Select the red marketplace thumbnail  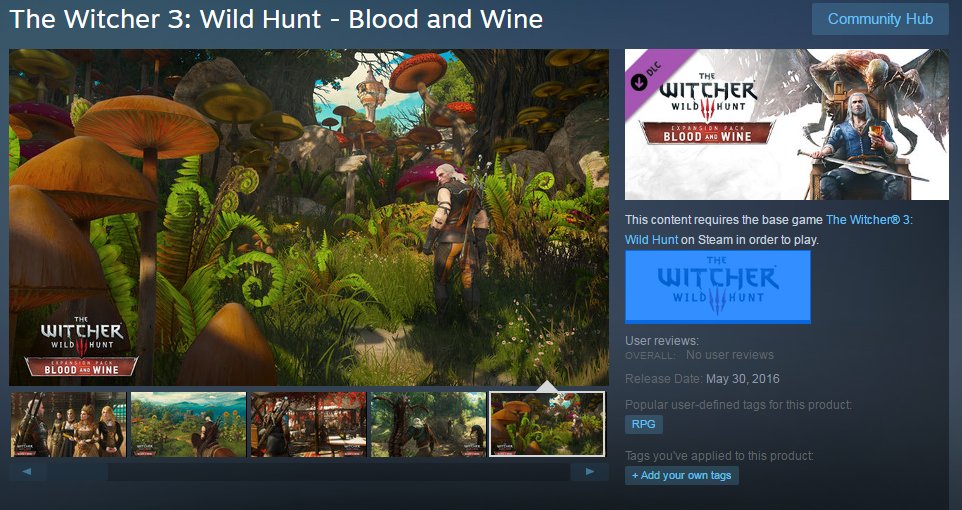[308, 425]
